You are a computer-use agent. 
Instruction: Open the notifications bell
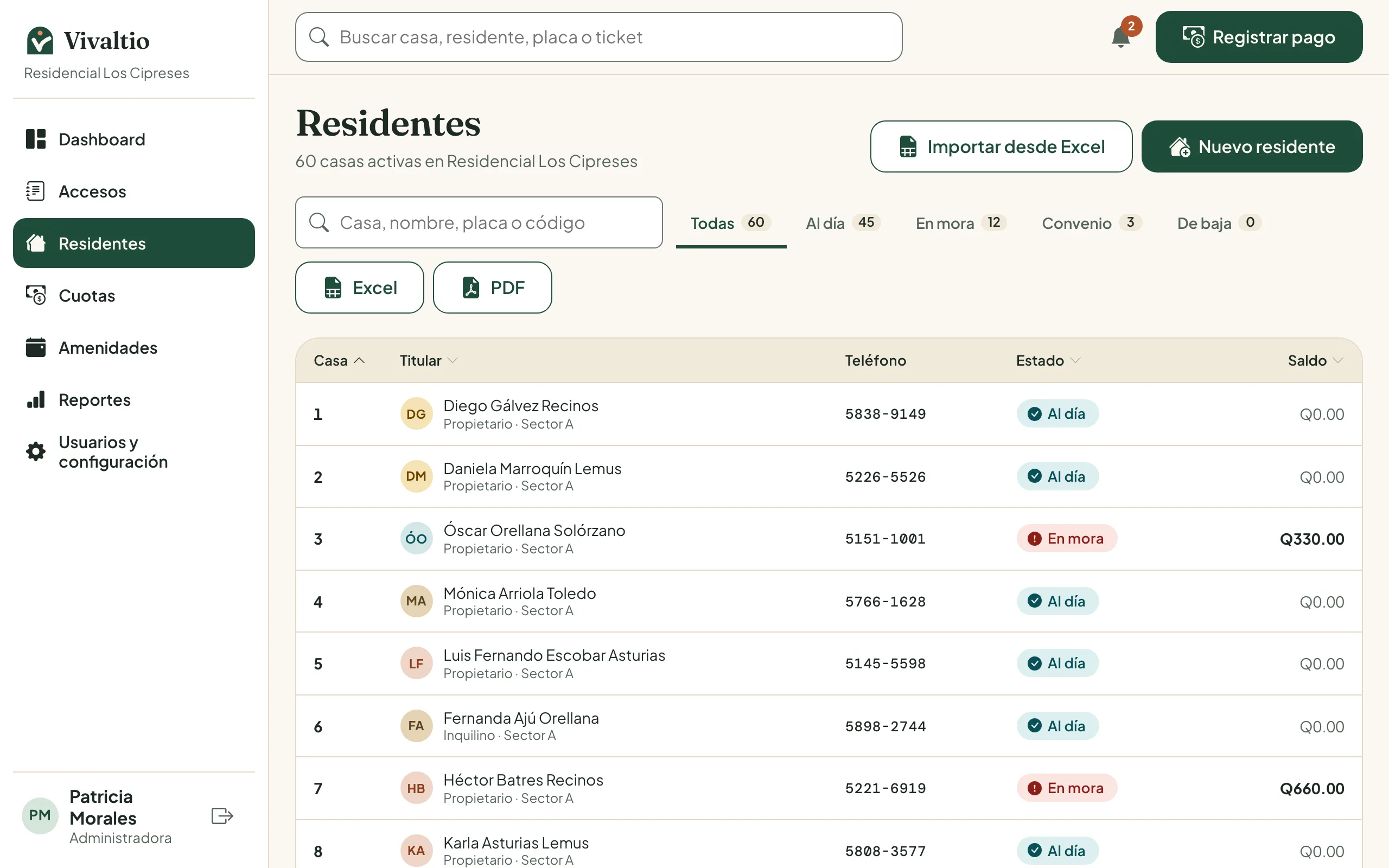click(x=1120, y=37)
